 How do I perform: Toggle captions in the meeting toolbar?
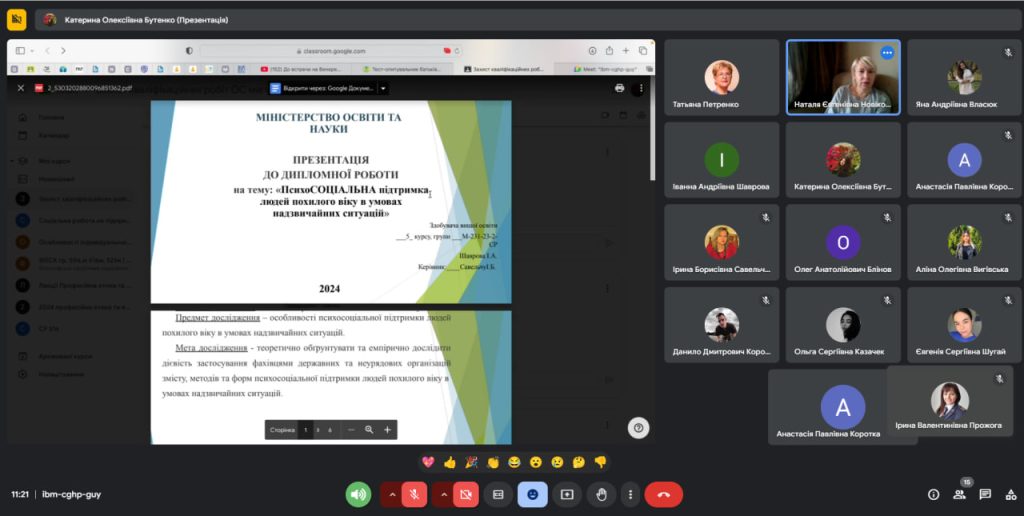tap(498, 494)
